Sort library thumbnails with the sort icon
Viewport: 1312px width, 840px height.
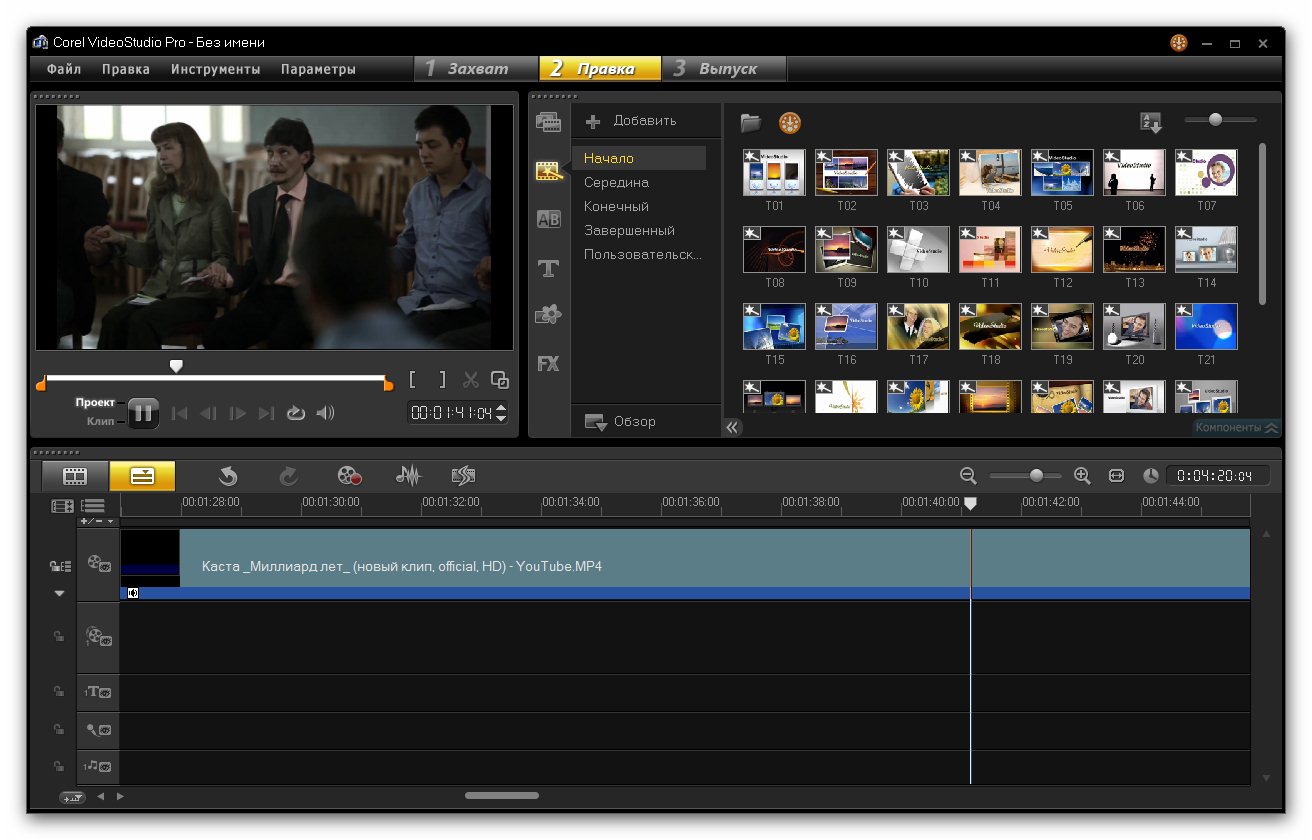[x=1151, y=122]
